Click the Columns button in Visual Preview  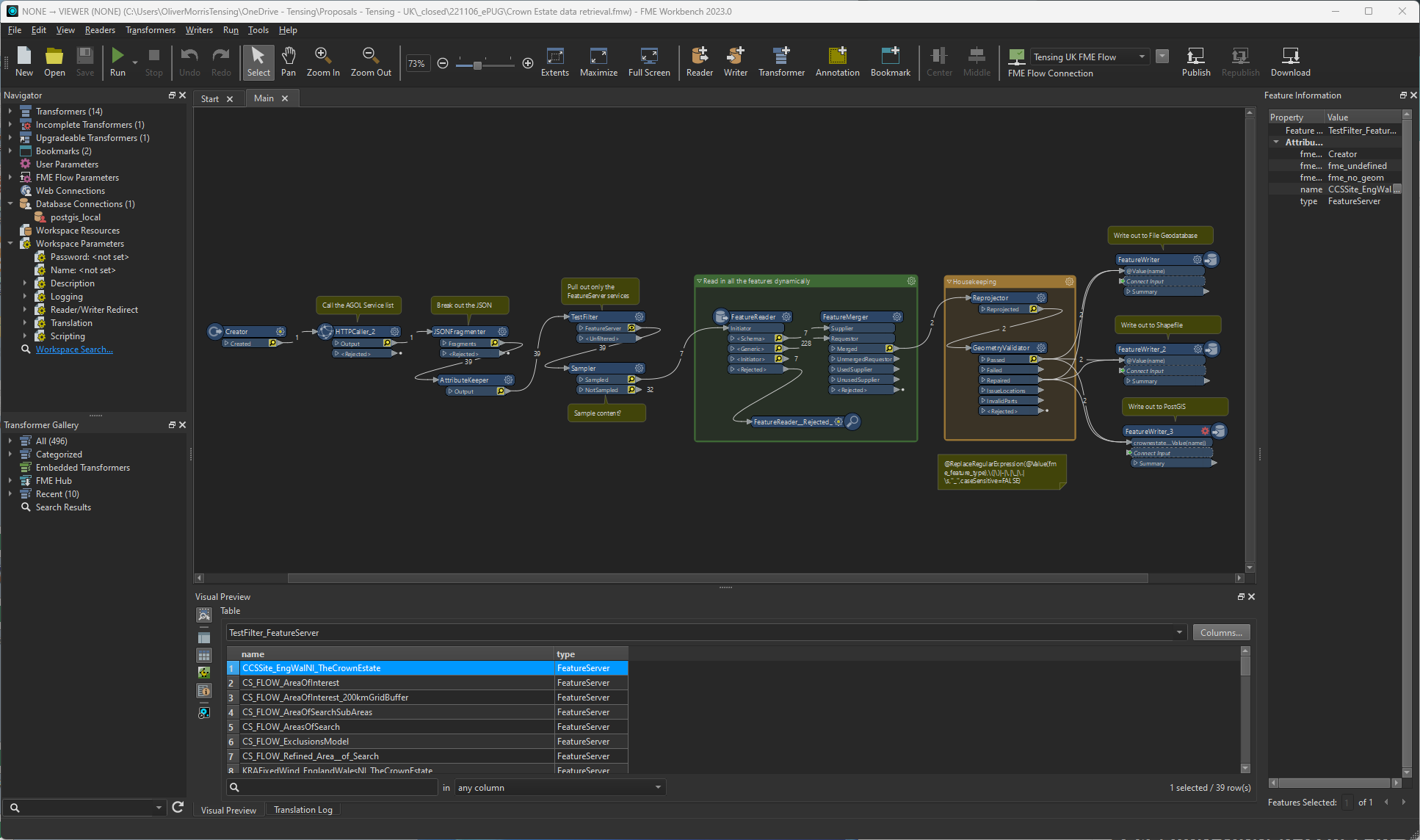pyautogui.click(x=1221, y=632)
